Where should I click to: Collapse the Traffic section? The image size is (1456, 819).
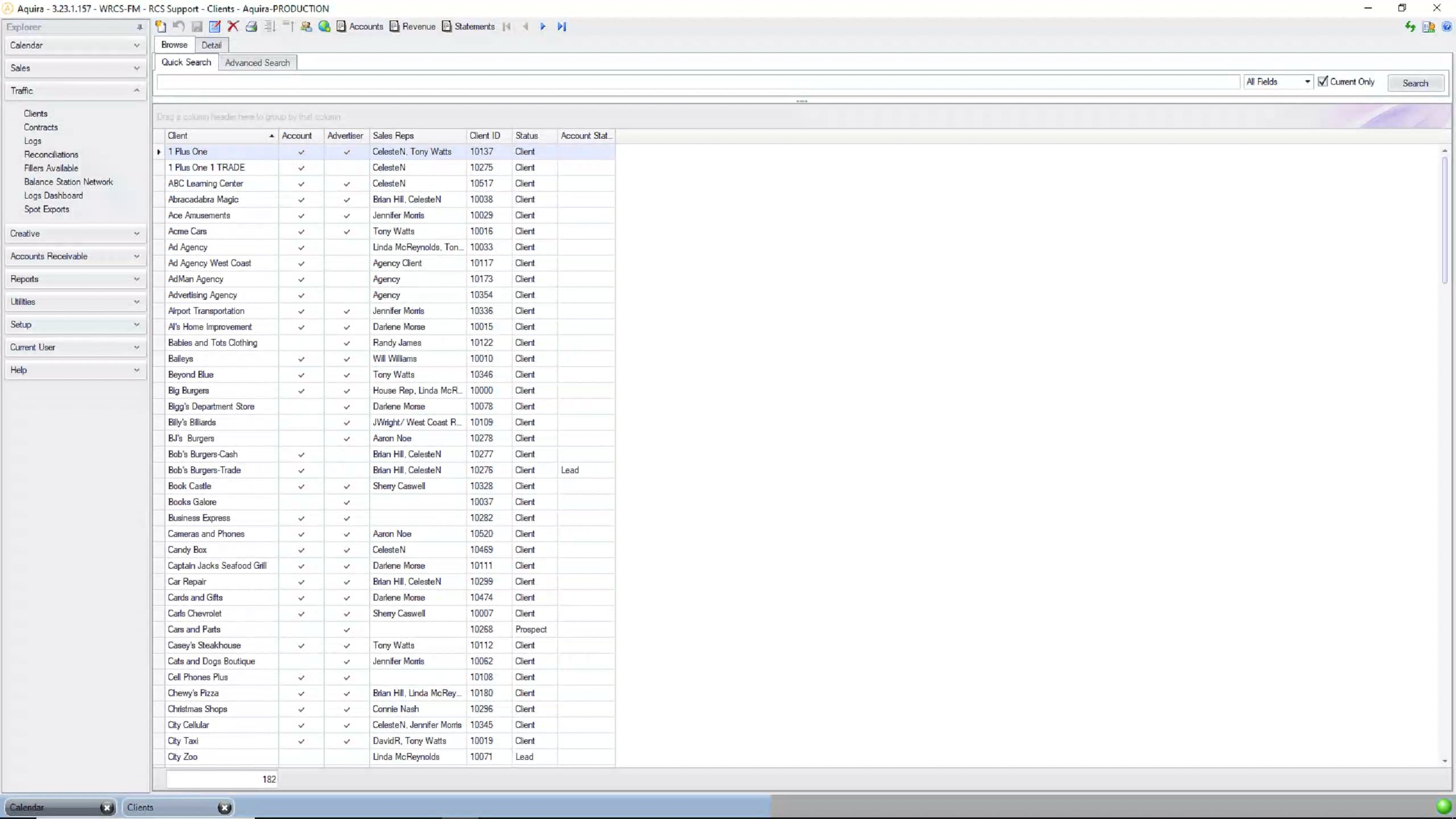[75, 91]
